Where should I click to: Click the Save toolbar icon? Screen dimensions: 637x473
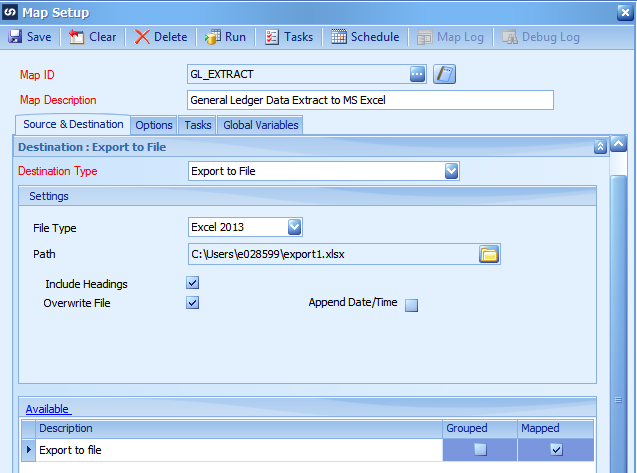coord(15,37)
